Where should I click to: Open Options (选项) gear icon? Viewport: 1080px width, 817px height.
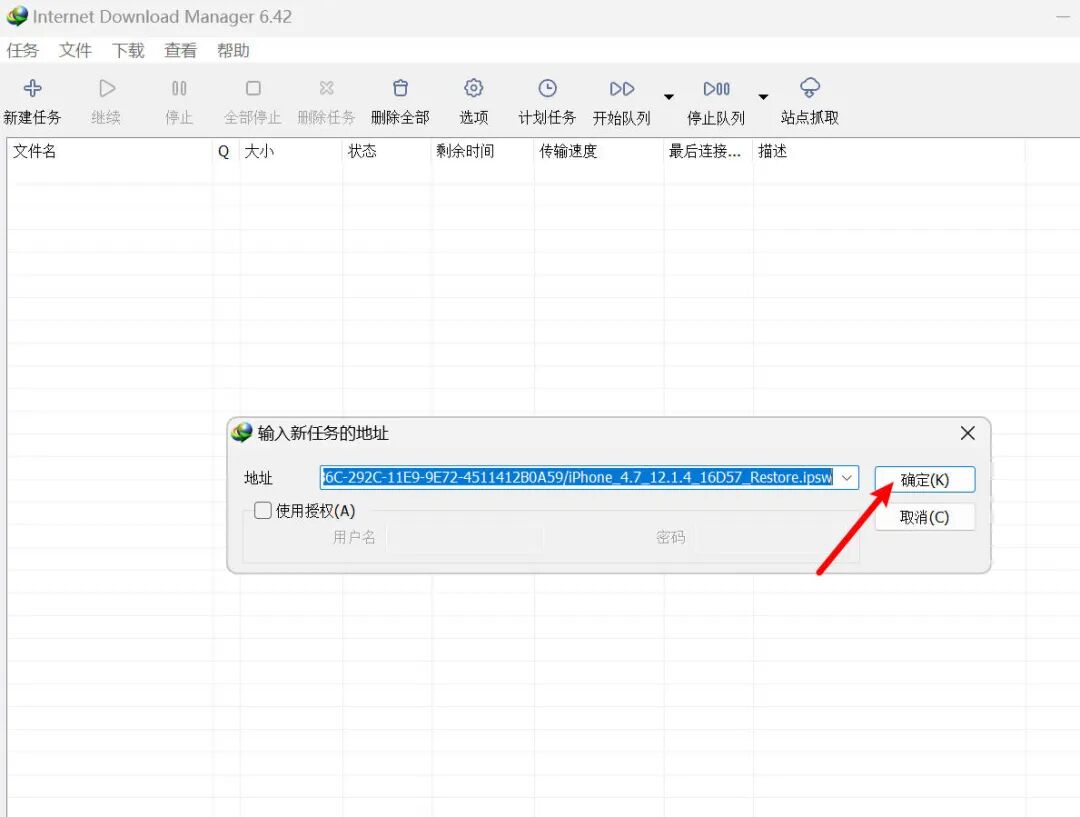(x=473, y=88)
